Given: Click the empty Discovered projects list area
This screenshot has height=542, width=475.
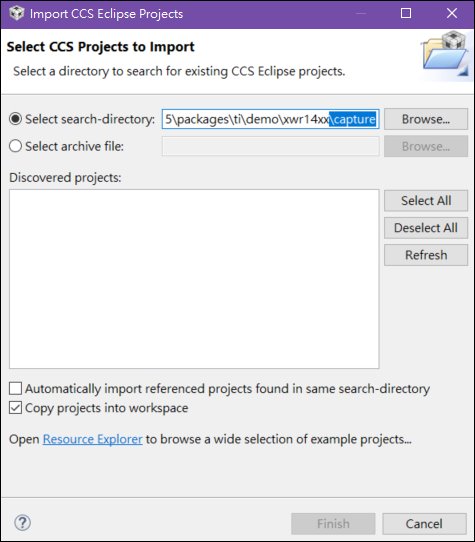Looking at the screenshot, I should coord(194,279).
